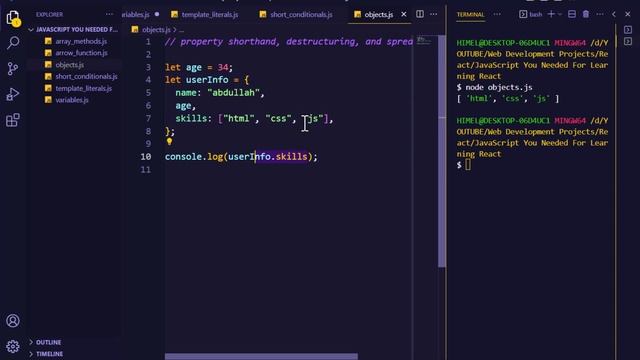Create a new terminal with plus icon
This screenshot has height=360, width=640.
(551, 14)
